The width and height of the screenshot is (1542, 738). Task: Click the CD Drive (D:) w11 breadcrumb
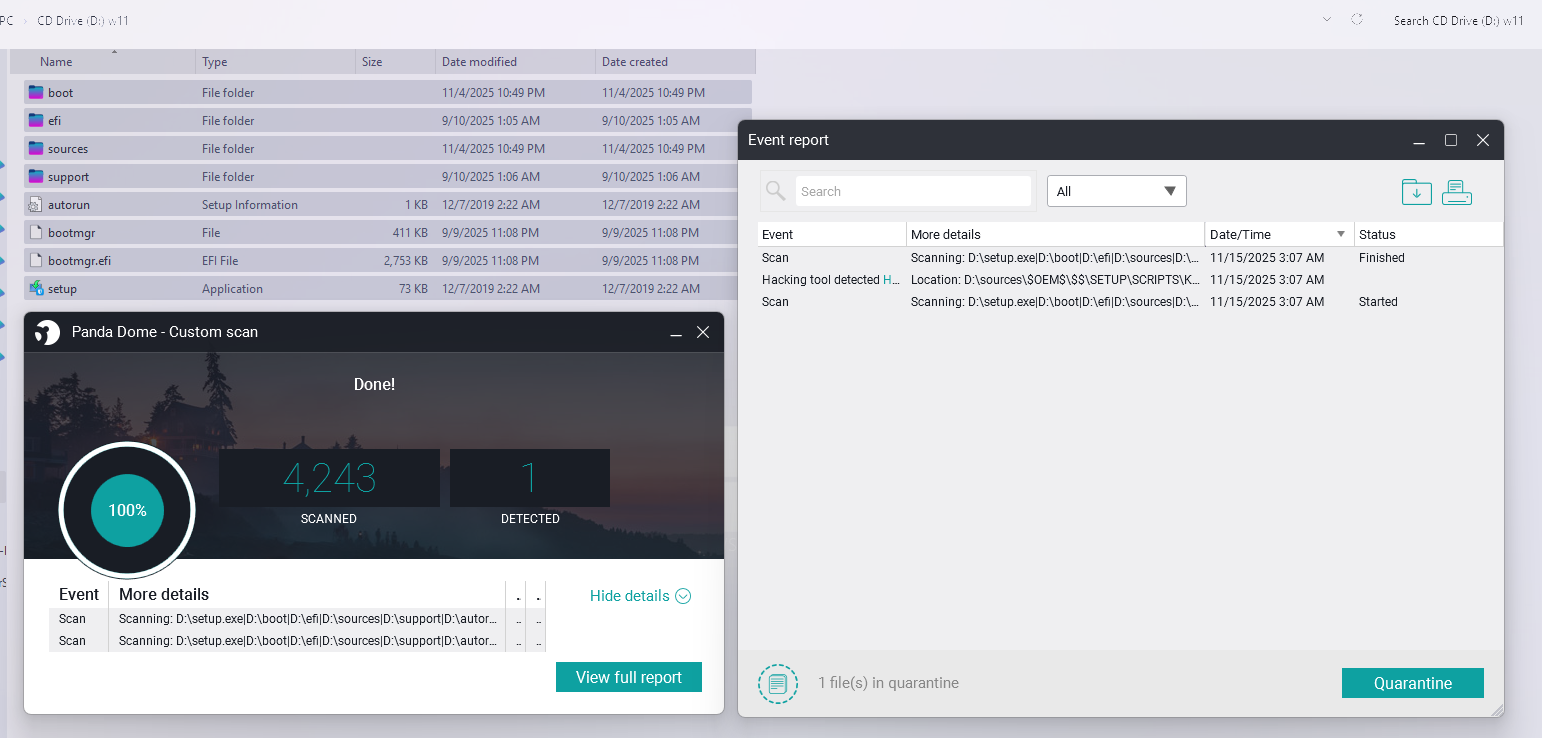coord(83,21)
